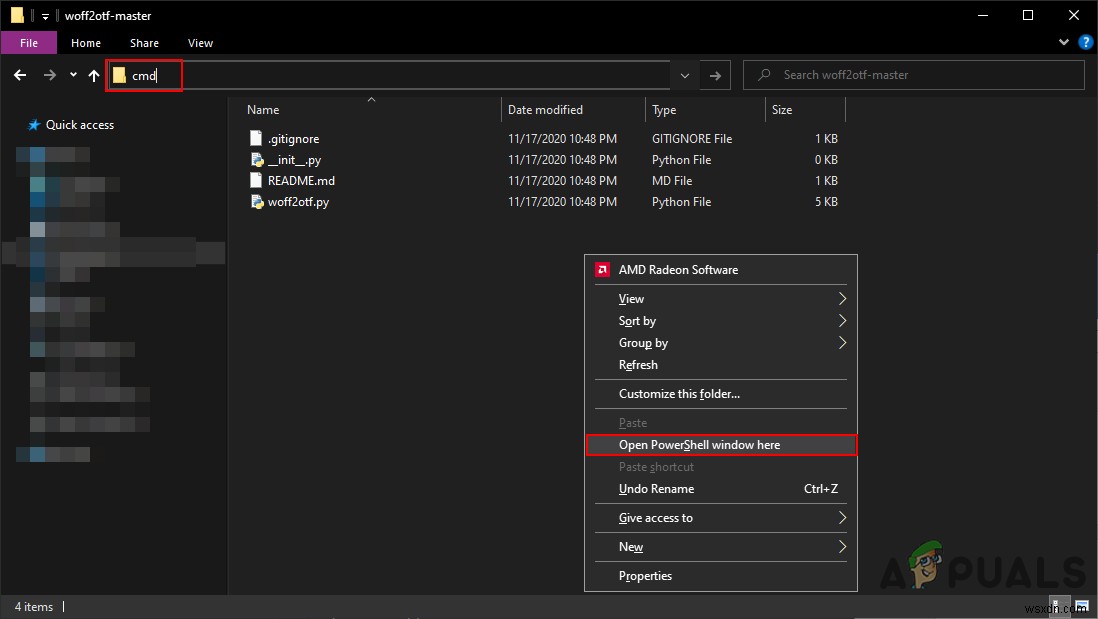1098x619 pixels.
Task: Expand the address bar history dropdown
Action: point(685,75)
